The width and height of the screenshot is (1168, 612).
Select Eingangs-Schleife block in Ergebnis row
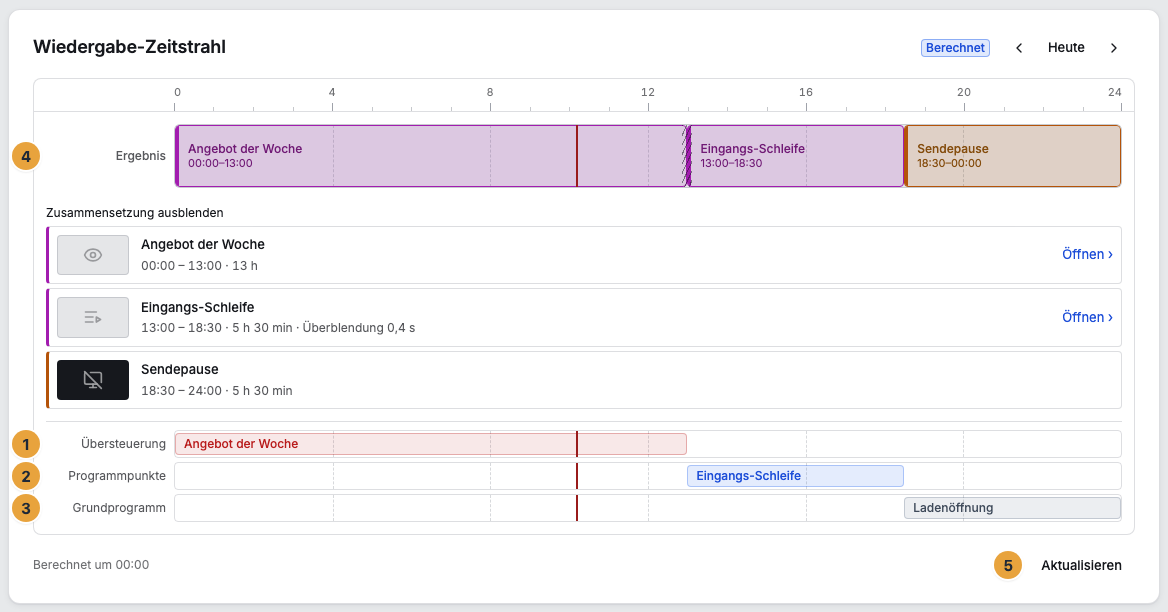pos(796,156)
